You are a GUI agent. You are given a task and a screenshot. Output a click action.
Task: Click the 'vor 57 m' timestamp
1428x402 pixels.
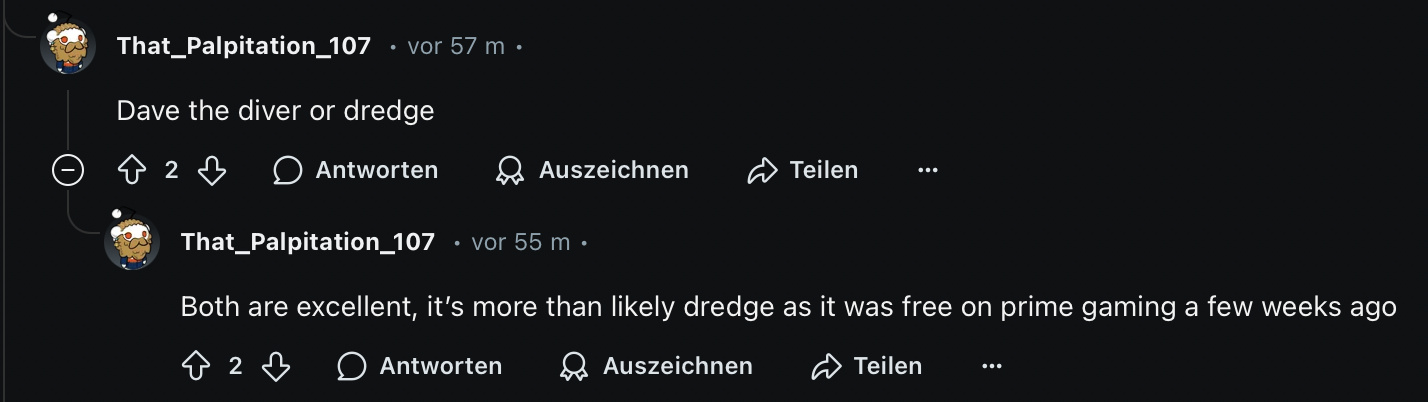(456, 46)
